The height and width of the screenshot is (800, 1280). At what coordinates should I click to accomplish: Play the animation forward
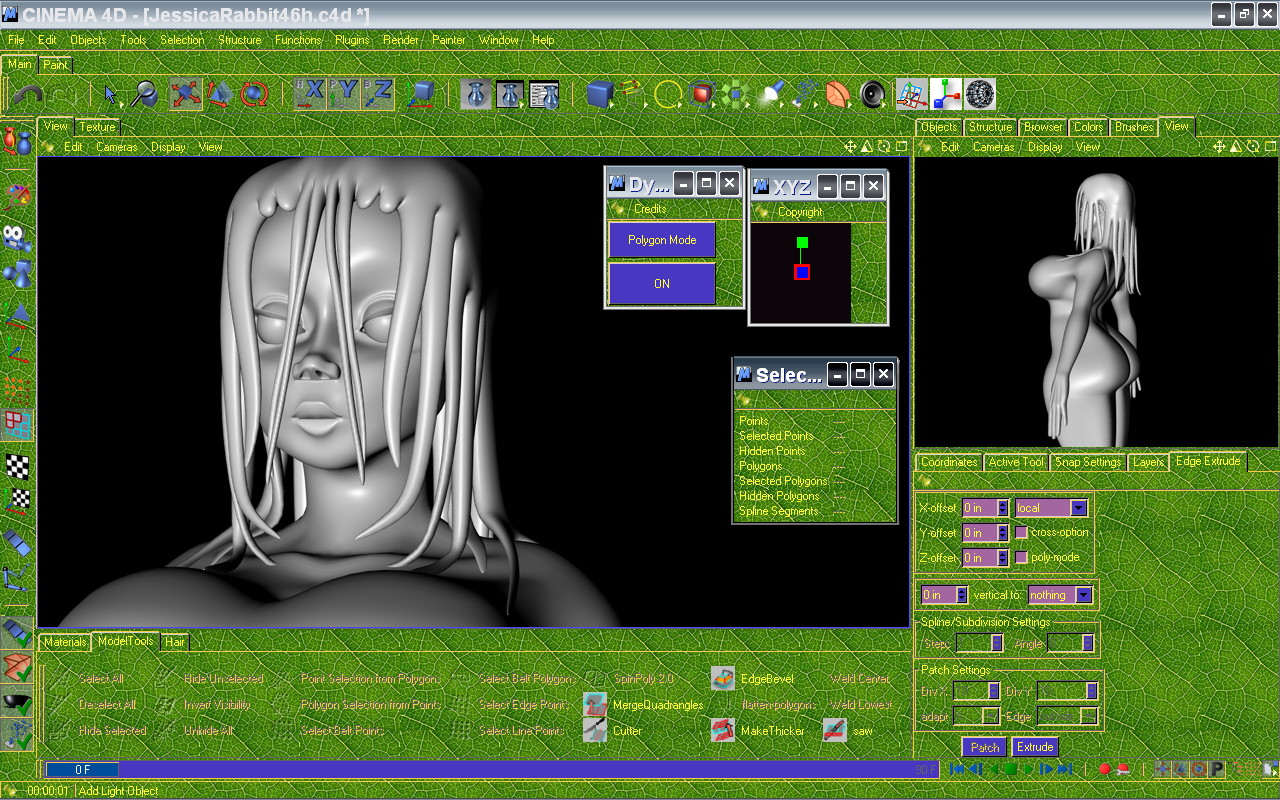1029,769
